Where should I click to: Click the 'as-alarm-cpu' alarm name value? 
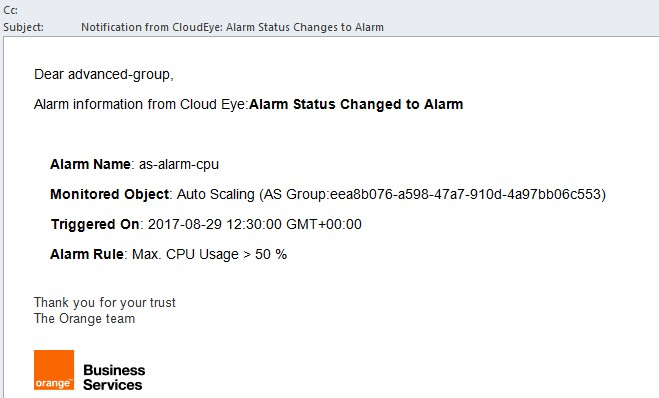179,164
